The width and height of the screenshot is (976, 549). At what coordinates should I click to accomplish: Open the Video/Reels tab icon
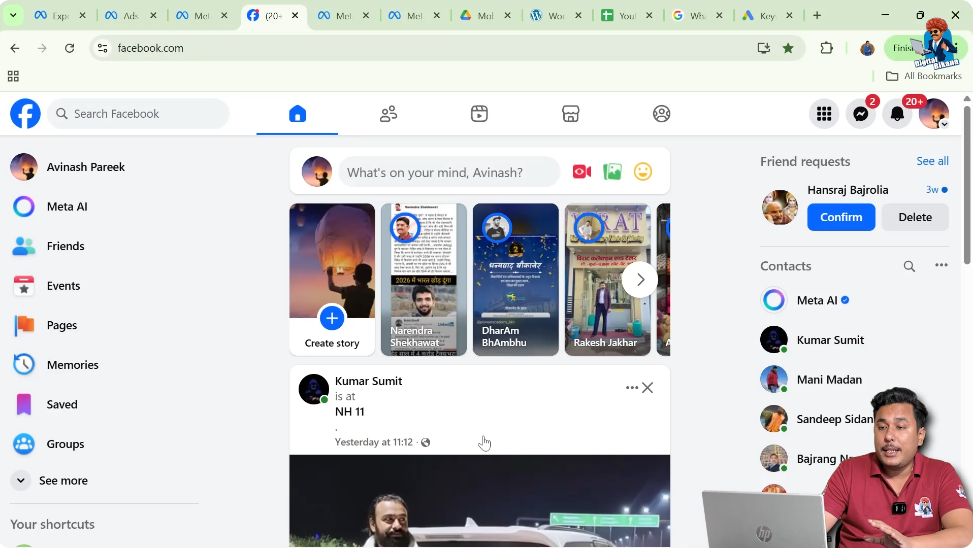pyautogui.click(x=479, y=114)
